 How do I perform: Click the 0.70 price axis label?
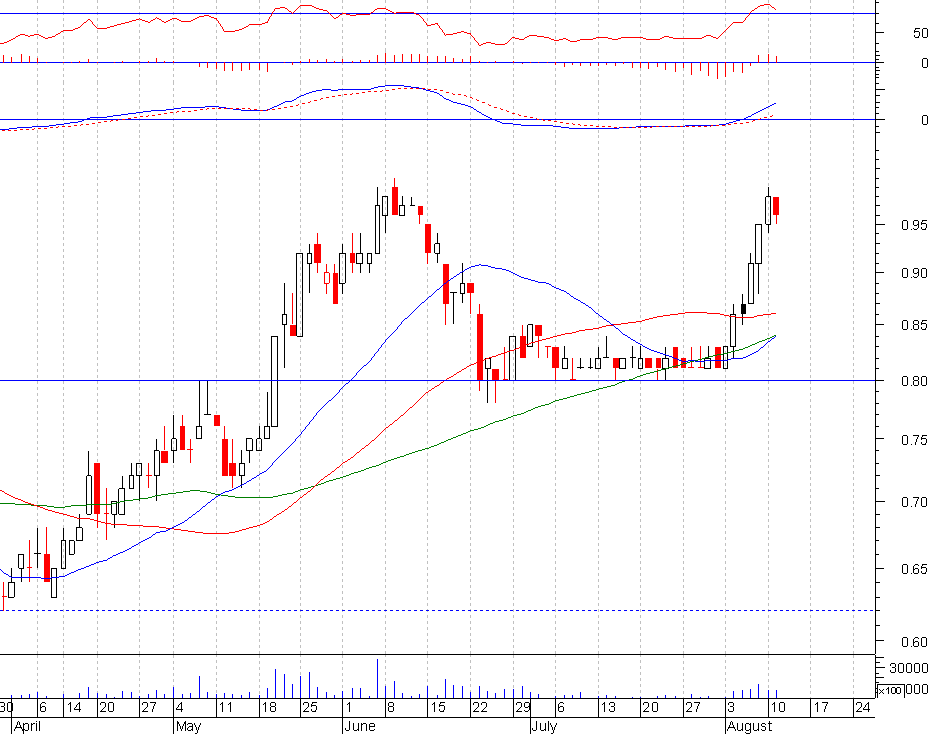tap(914, 502)
